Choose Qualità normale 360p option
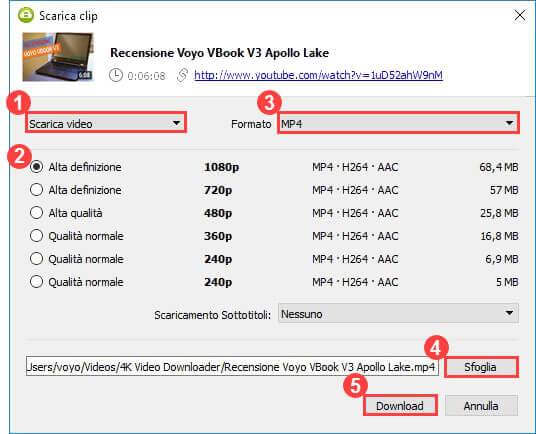This screenshot has height=434, width=536. coord(37,235)
